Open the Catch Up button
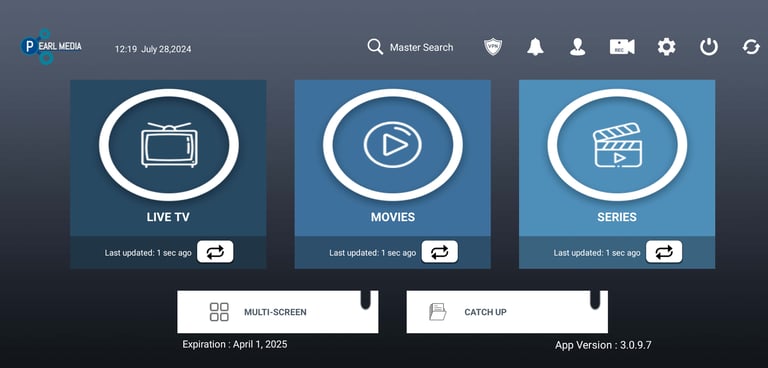The width and height of the screenshot is (768, 368). click(x=507, y=312)
